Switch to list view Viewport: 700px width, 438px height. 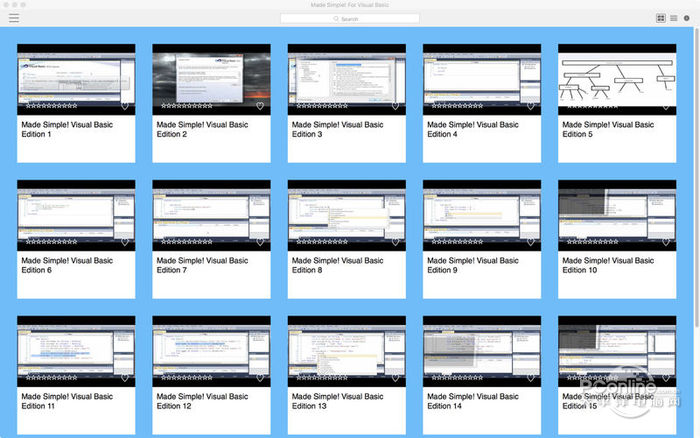pos(674,18)
